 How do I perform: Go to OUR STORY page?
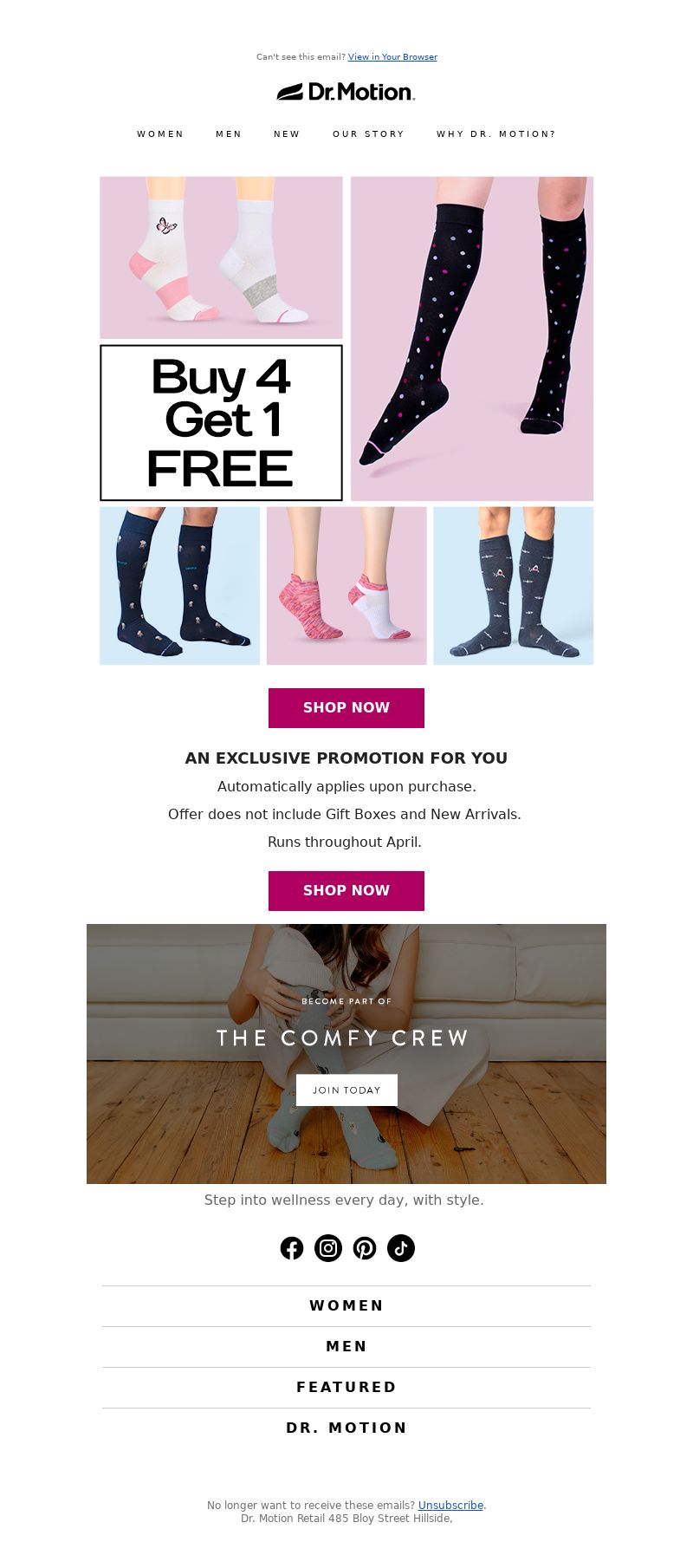click(368, 134)
